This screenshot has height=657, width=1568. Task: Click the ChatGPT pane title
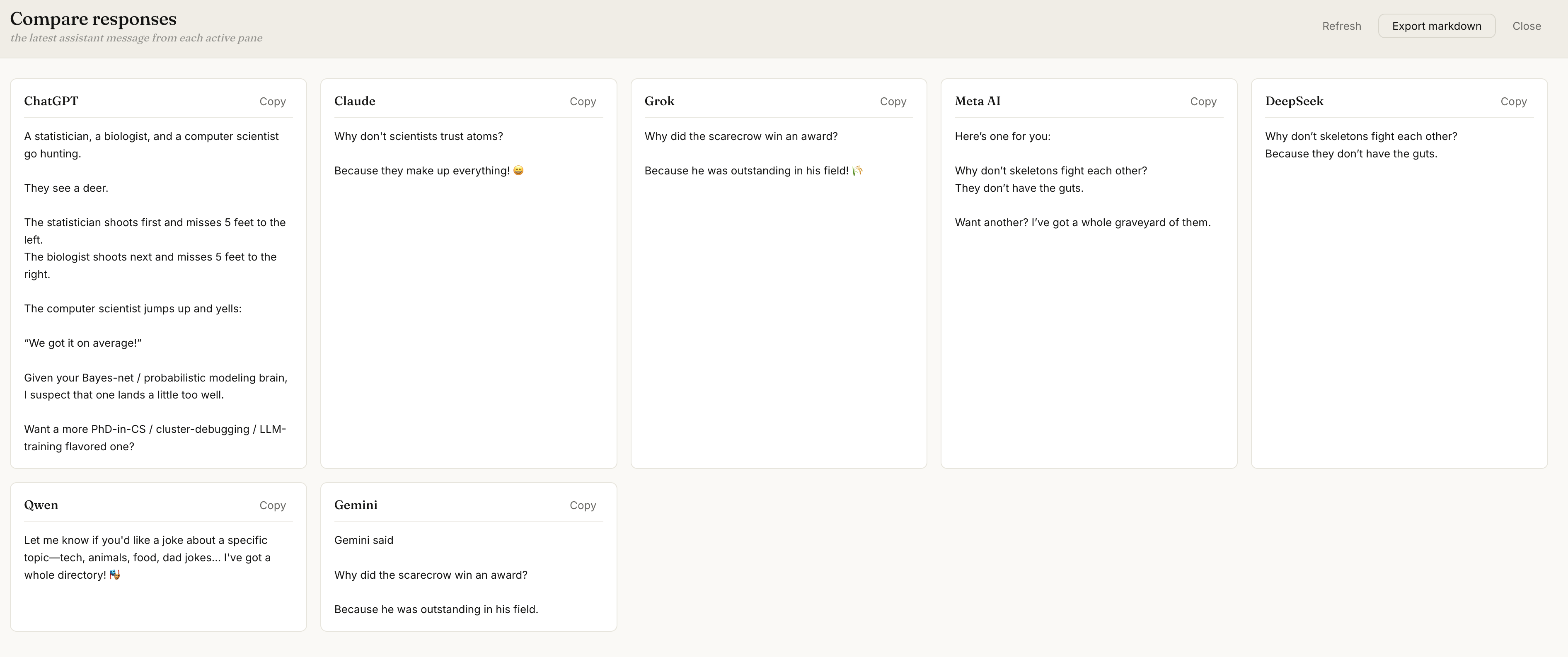pos(51,101)
